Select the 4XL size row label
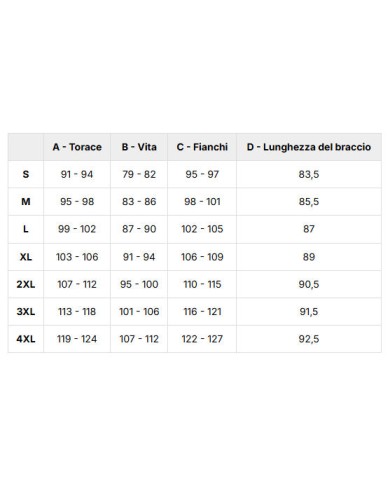The image size is (390, 484). pyautogui.click(x=26, y=339)
